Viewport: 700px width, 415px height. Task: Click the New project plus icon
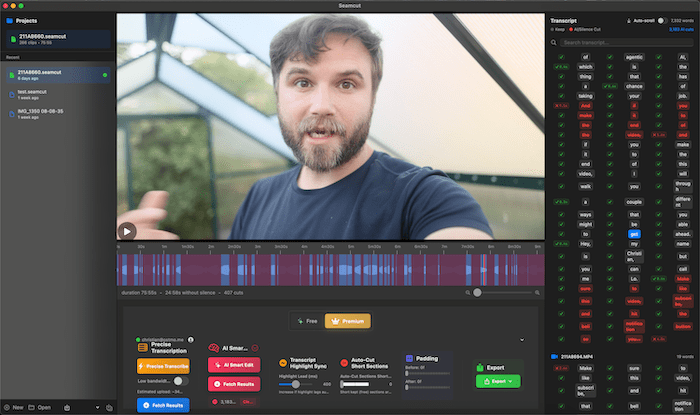coord(8,407)
